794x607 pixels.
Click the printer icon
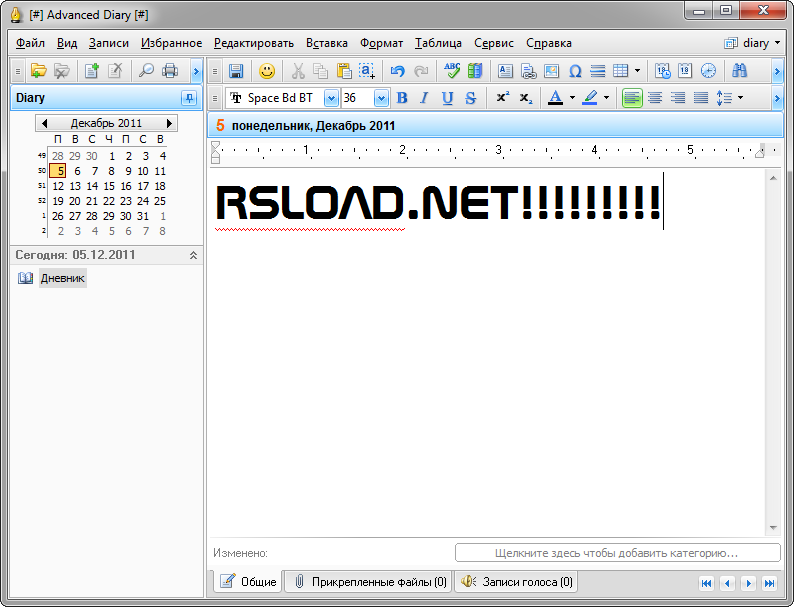[x=170, y=71]
